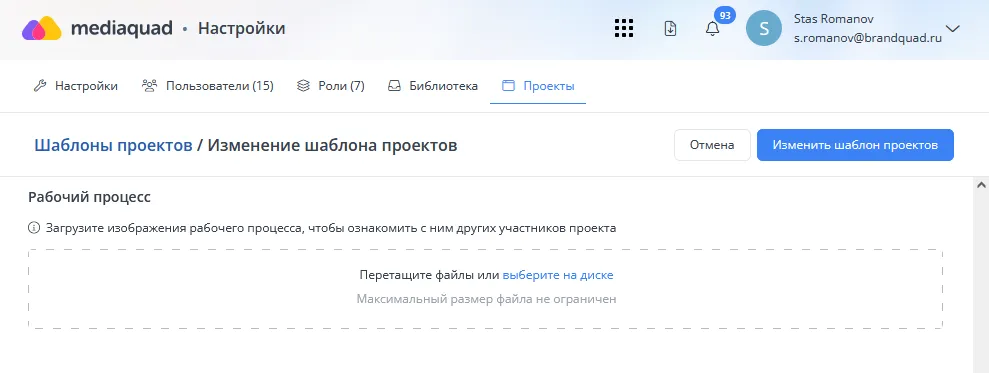This screenshot has width=989, height=373.
Task: Click the layers icon on the Роли tab
Action: click(x=303, y=86)
